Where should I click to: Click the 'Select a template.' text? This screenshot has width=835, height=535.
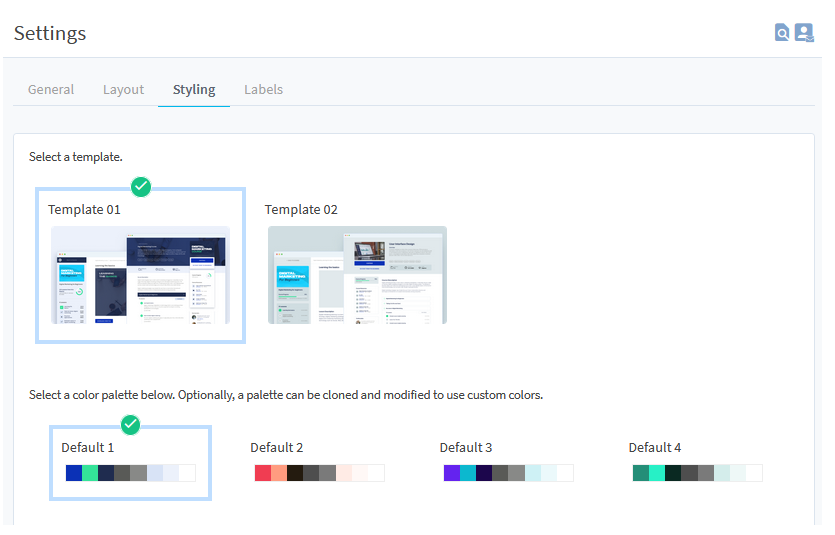[x=76, y=157]
